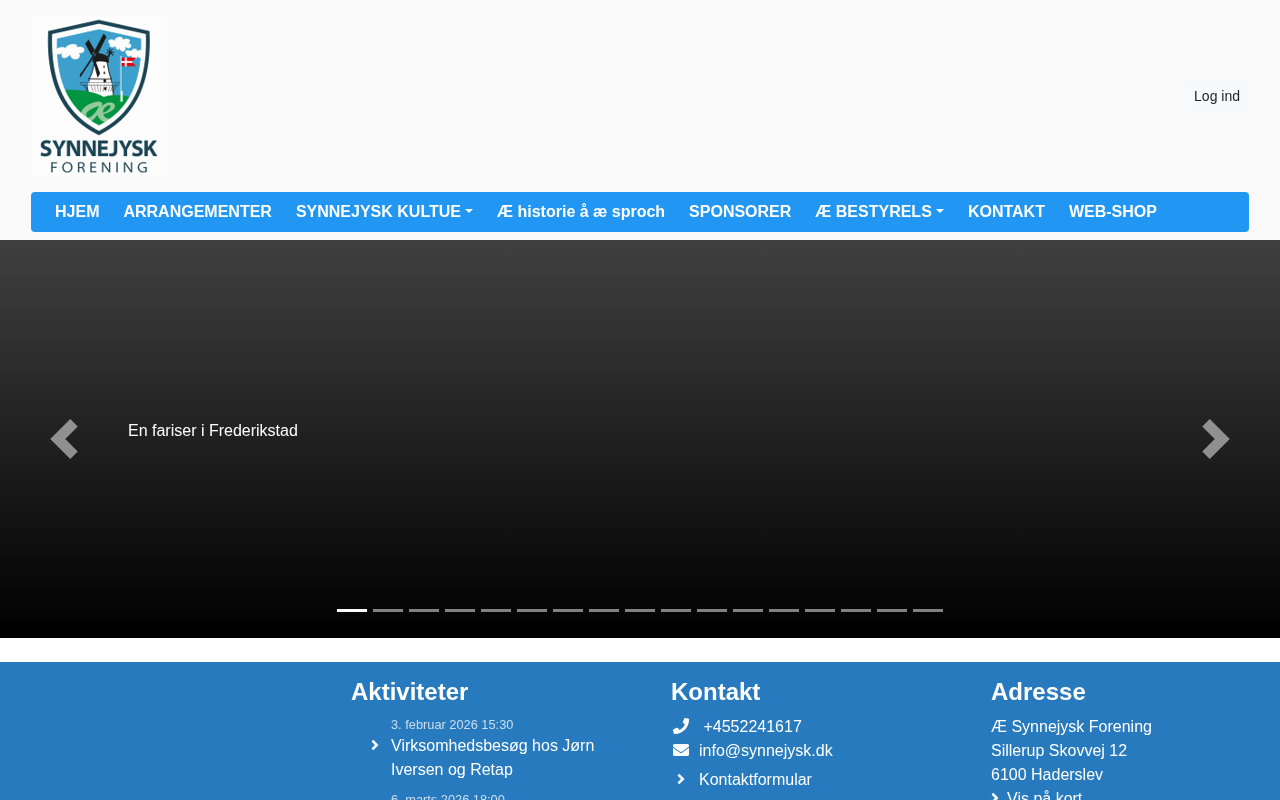This screenshot has width=1280, height=800.
Task: Open Æ historie å æ sproch page
Action: pyautogui.click(x=581, y=212)
